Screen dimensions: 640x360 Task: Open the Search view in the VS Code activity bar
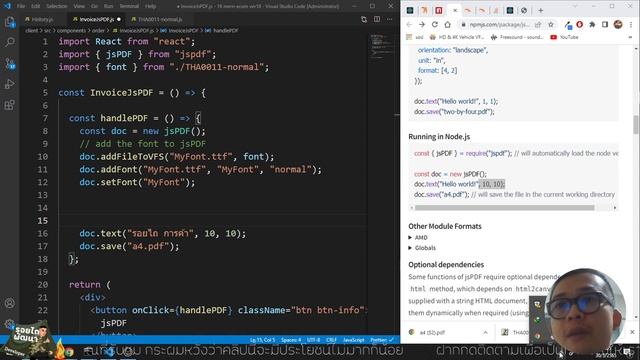9,42
